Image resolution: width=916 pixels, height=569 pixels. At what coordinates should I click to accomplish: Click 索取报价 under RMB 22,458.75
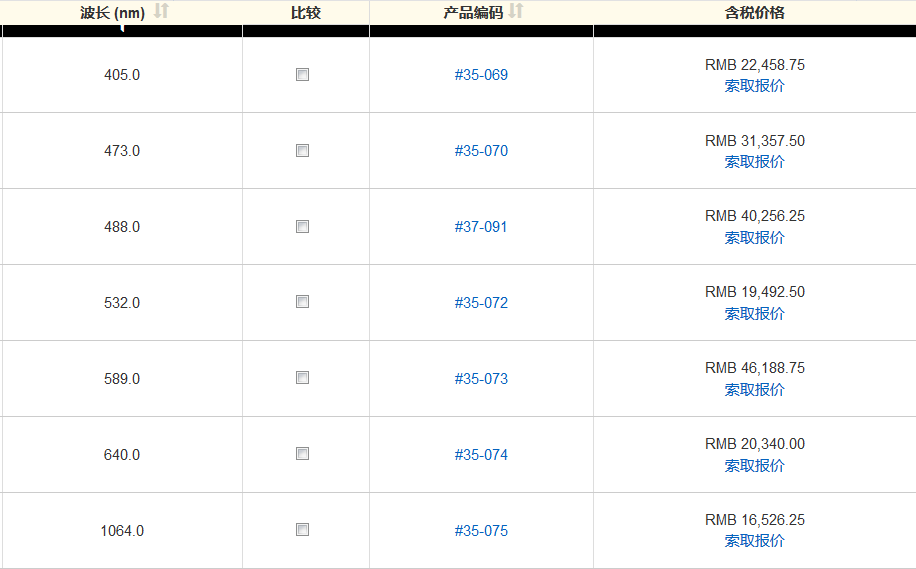point(754,86)
